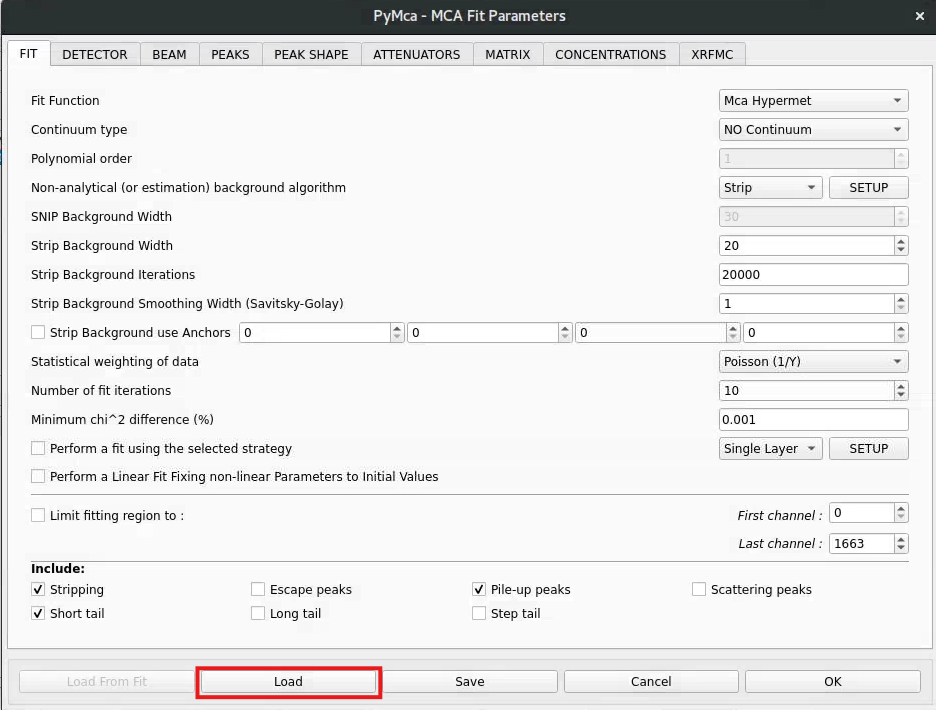Decrease Strip Background Width with down arrow
This screenshot has width=936, height=710.
point(901,250)
